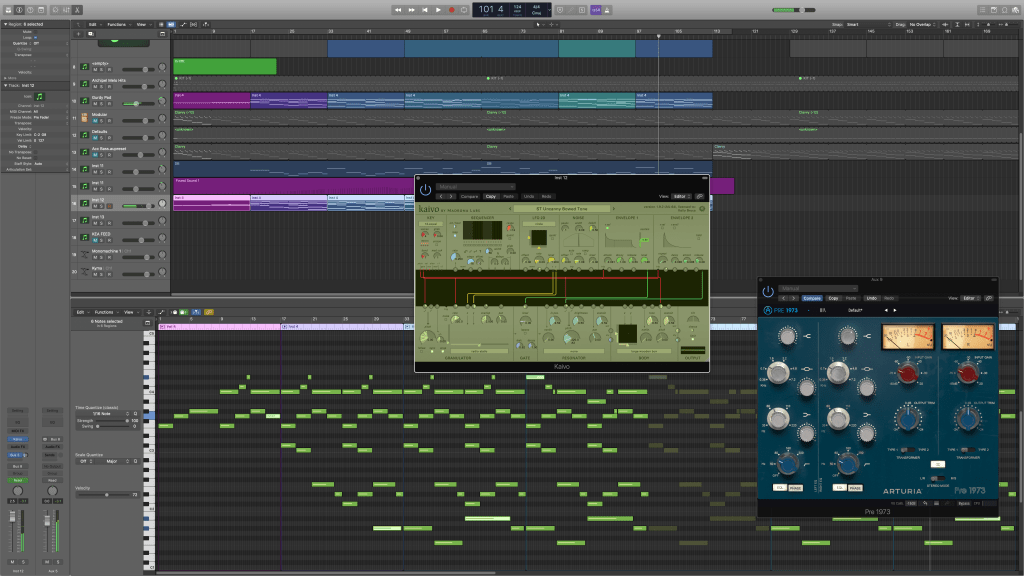Toggle the Cycle button in transport
1024x576 pixels.
point(464,10)
